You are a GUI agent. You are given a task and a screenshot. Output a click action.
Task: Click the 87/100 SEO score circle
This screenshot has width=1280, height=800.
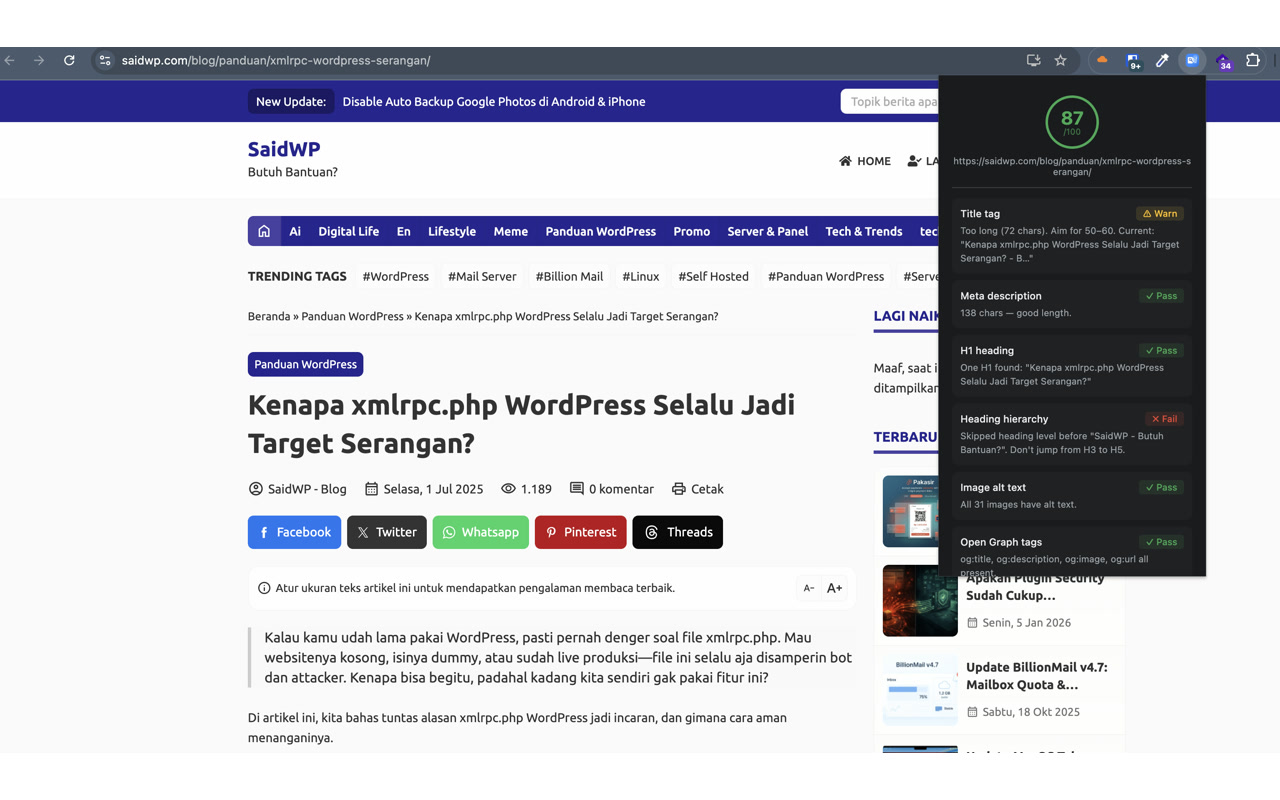point(1072,121)
